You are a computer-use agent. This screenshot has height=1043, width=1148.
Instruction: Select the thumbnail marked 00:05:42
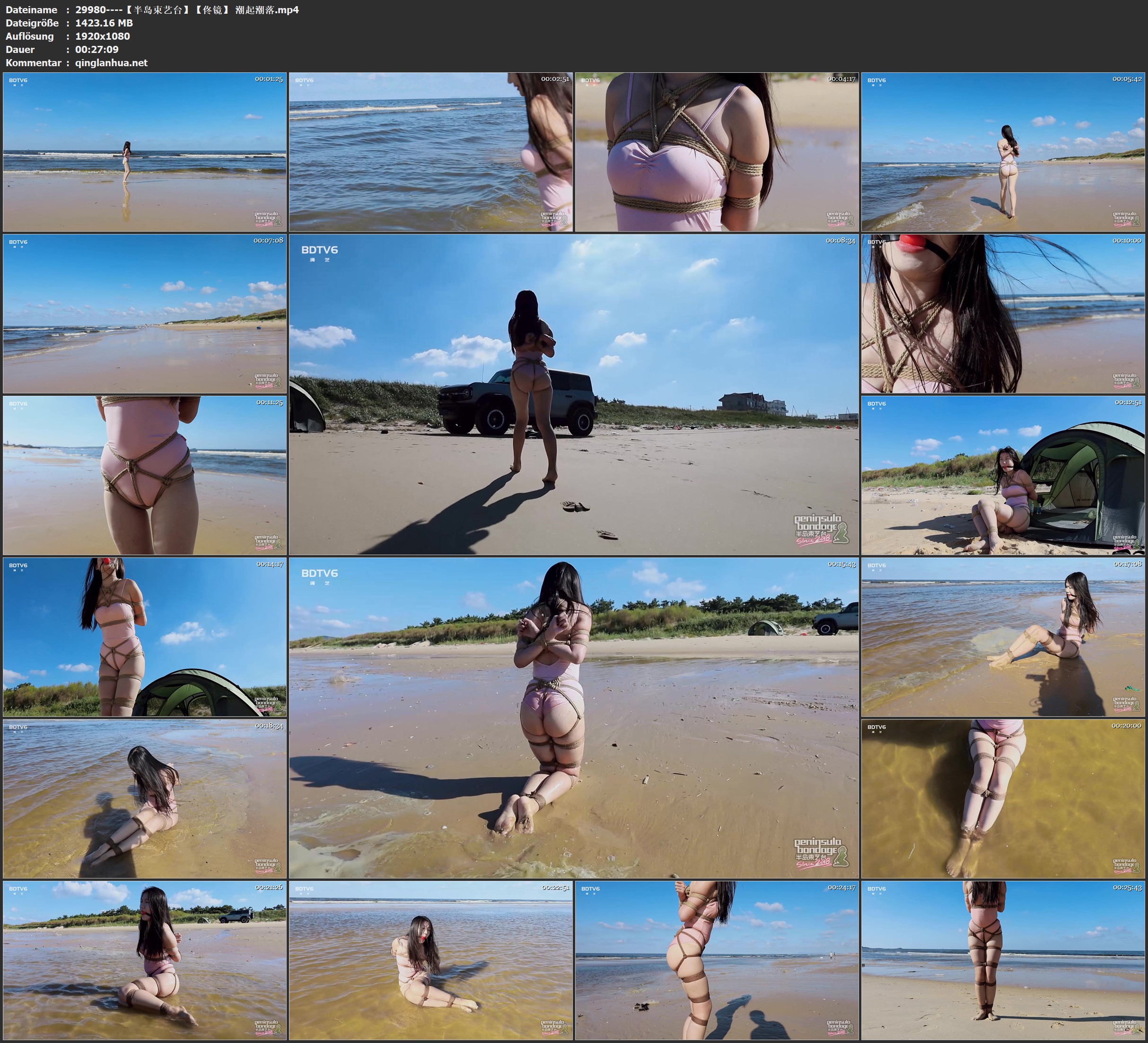pos(1003,151)
